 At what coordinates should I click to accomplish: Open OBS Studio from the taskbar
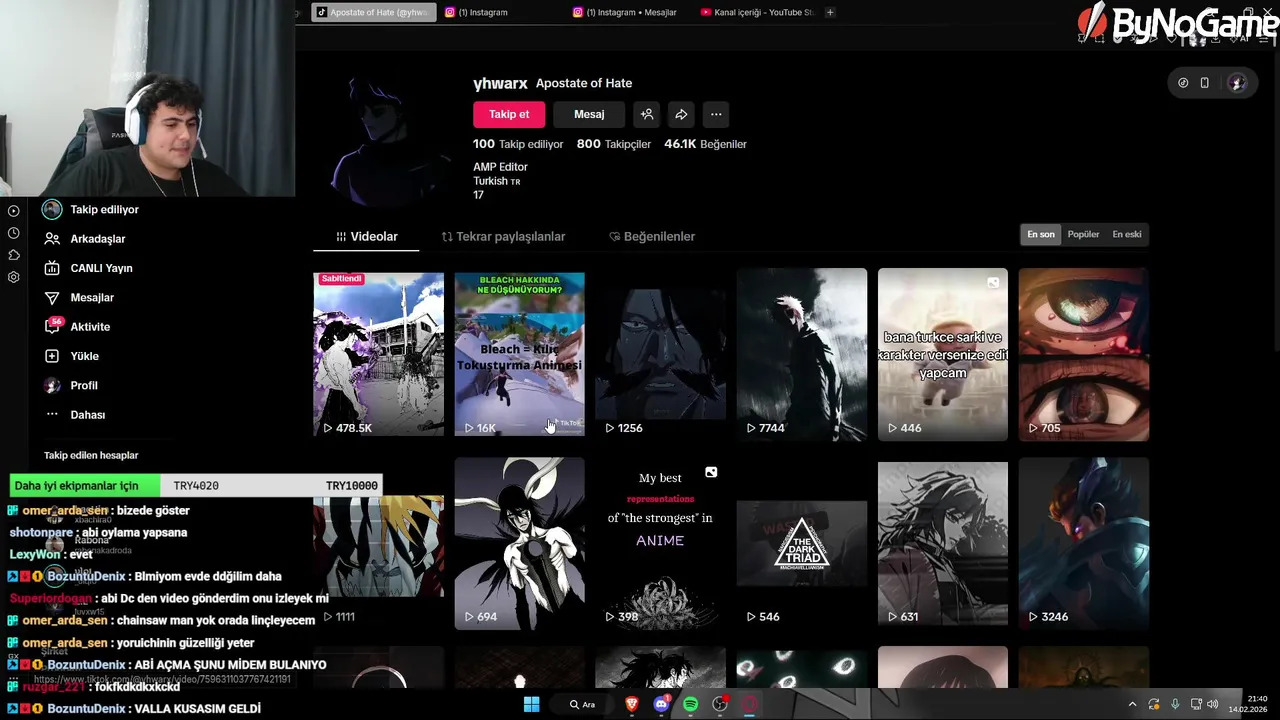pyautogui.click(x=720, y=704)
